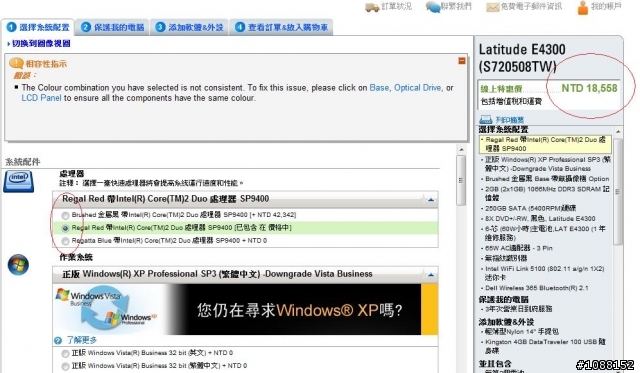Click the Intel processor logo icon
The width and height of the screenshot is (640, 373).
tap(18, 181)
